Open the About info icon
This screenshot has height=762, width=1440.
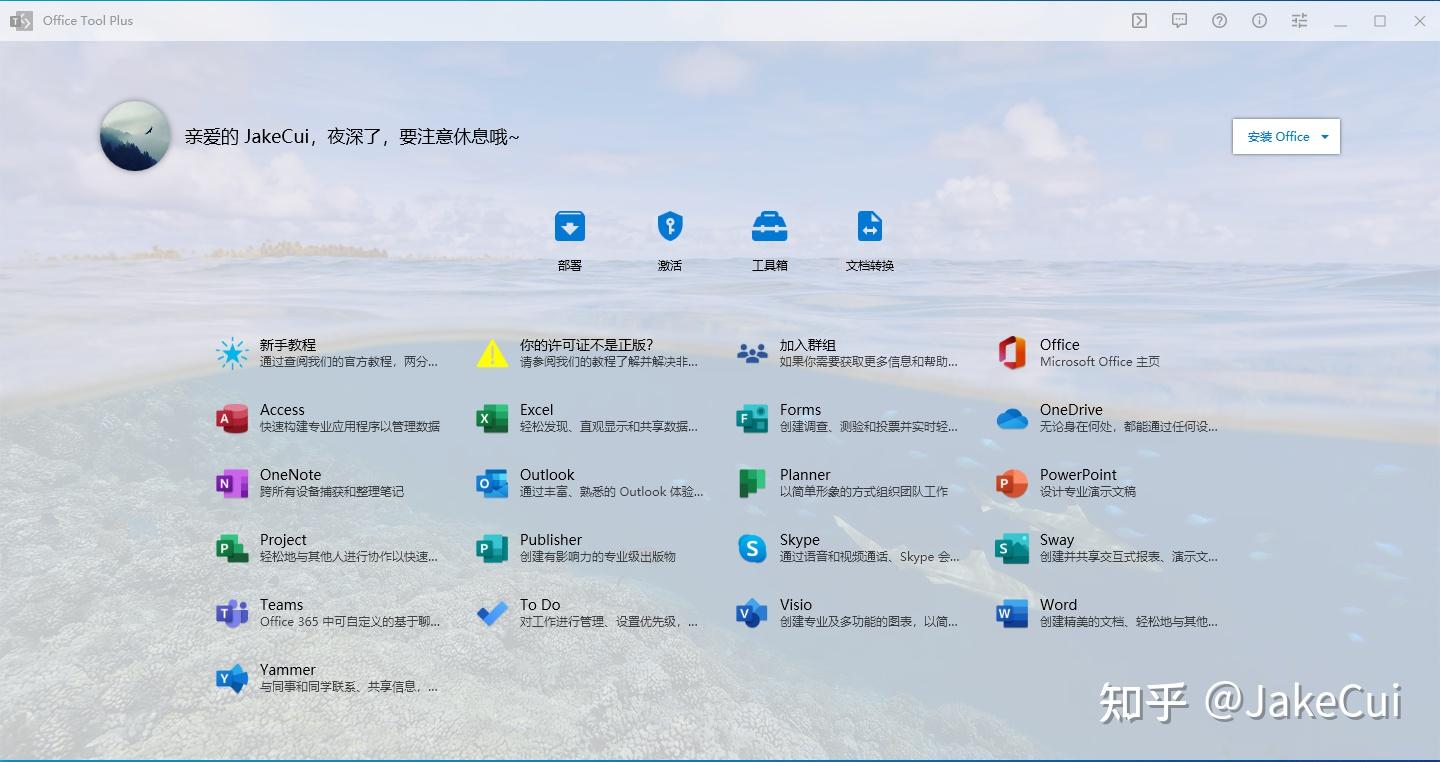[1259, 20]
